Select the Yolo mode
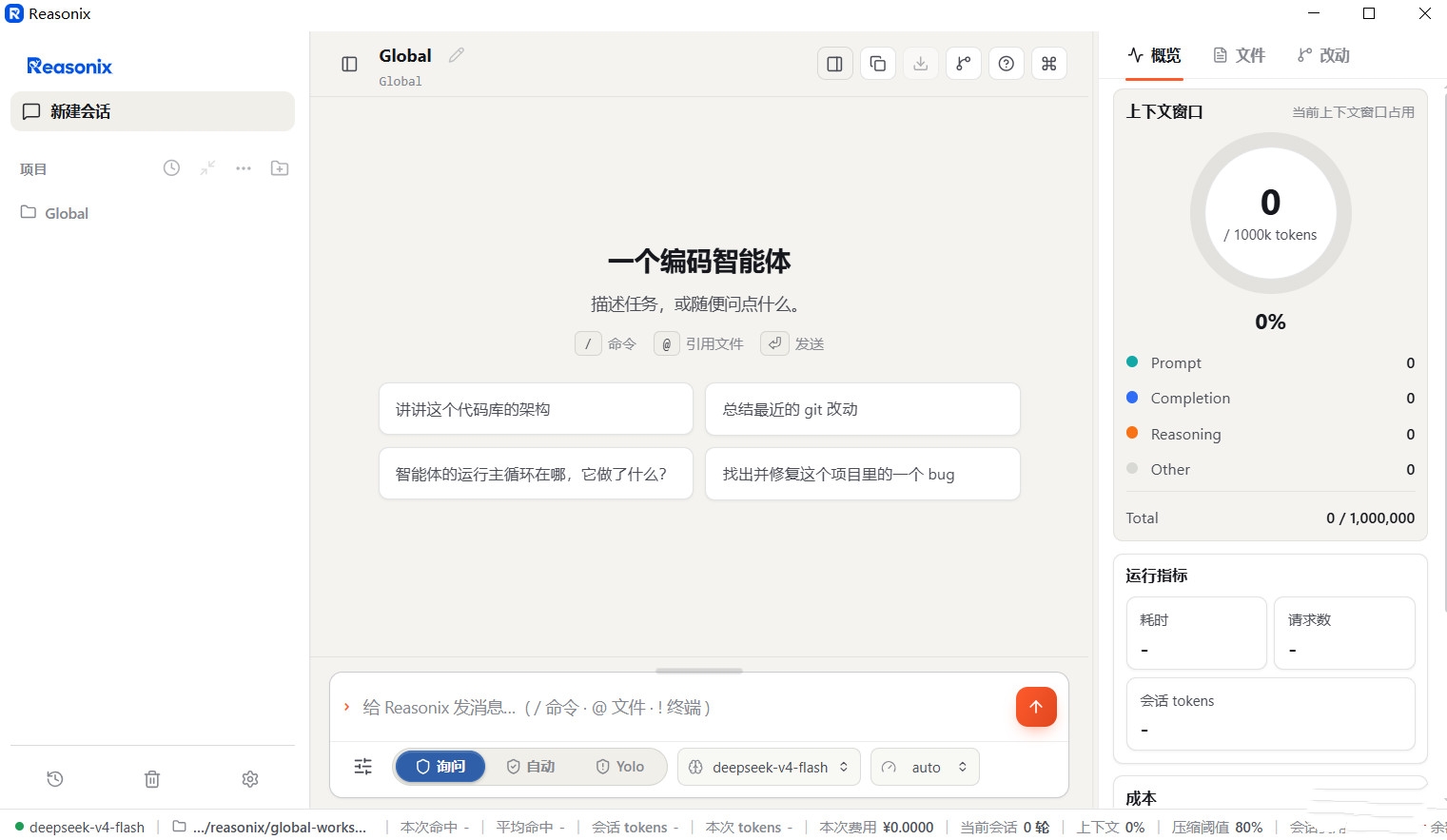 pyautogui.click(x=620, y=767)
